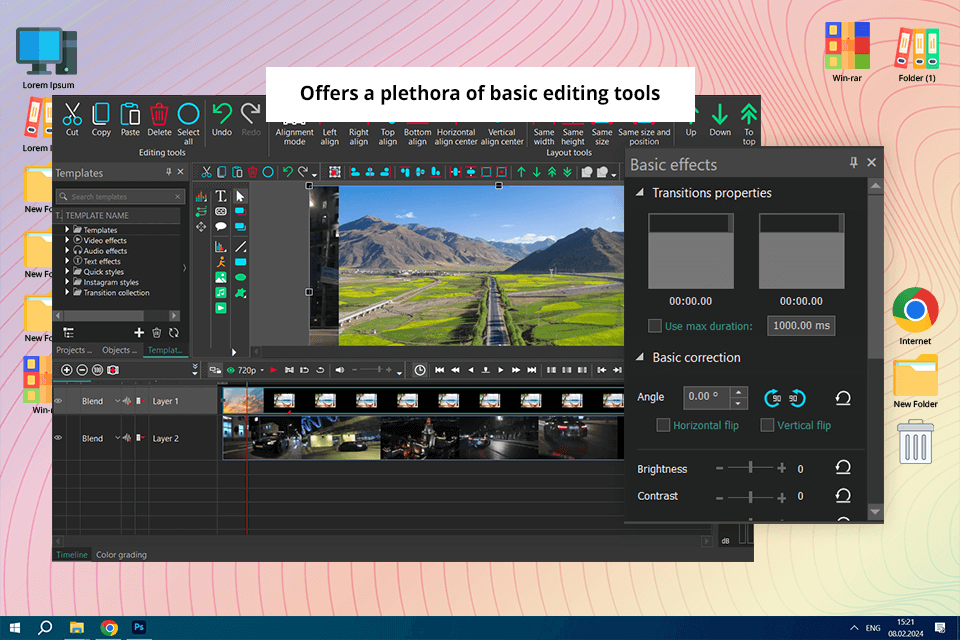
Task: Click the To top double arrow icon
Action: 749,114
